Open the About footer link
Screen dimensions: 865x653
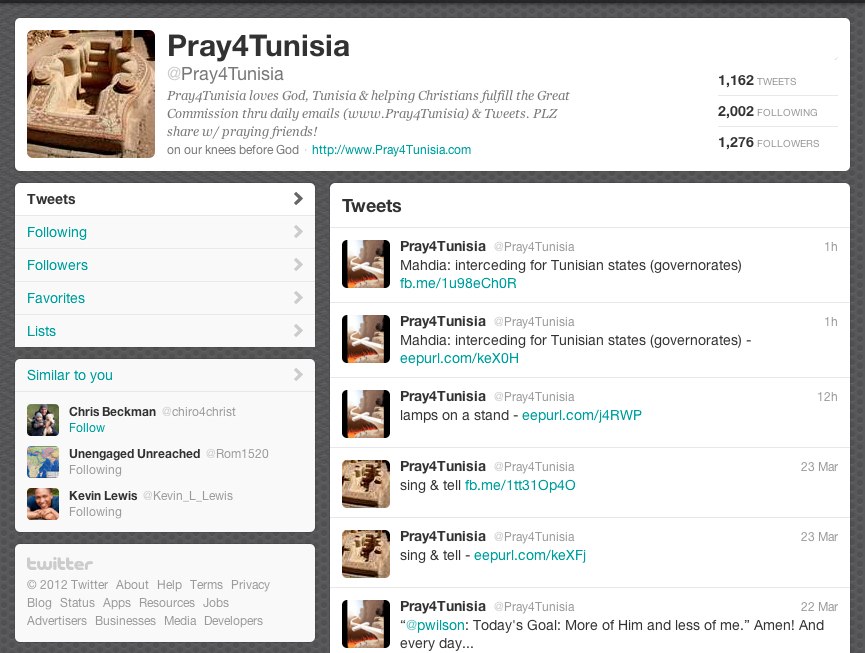click(132, 585)
